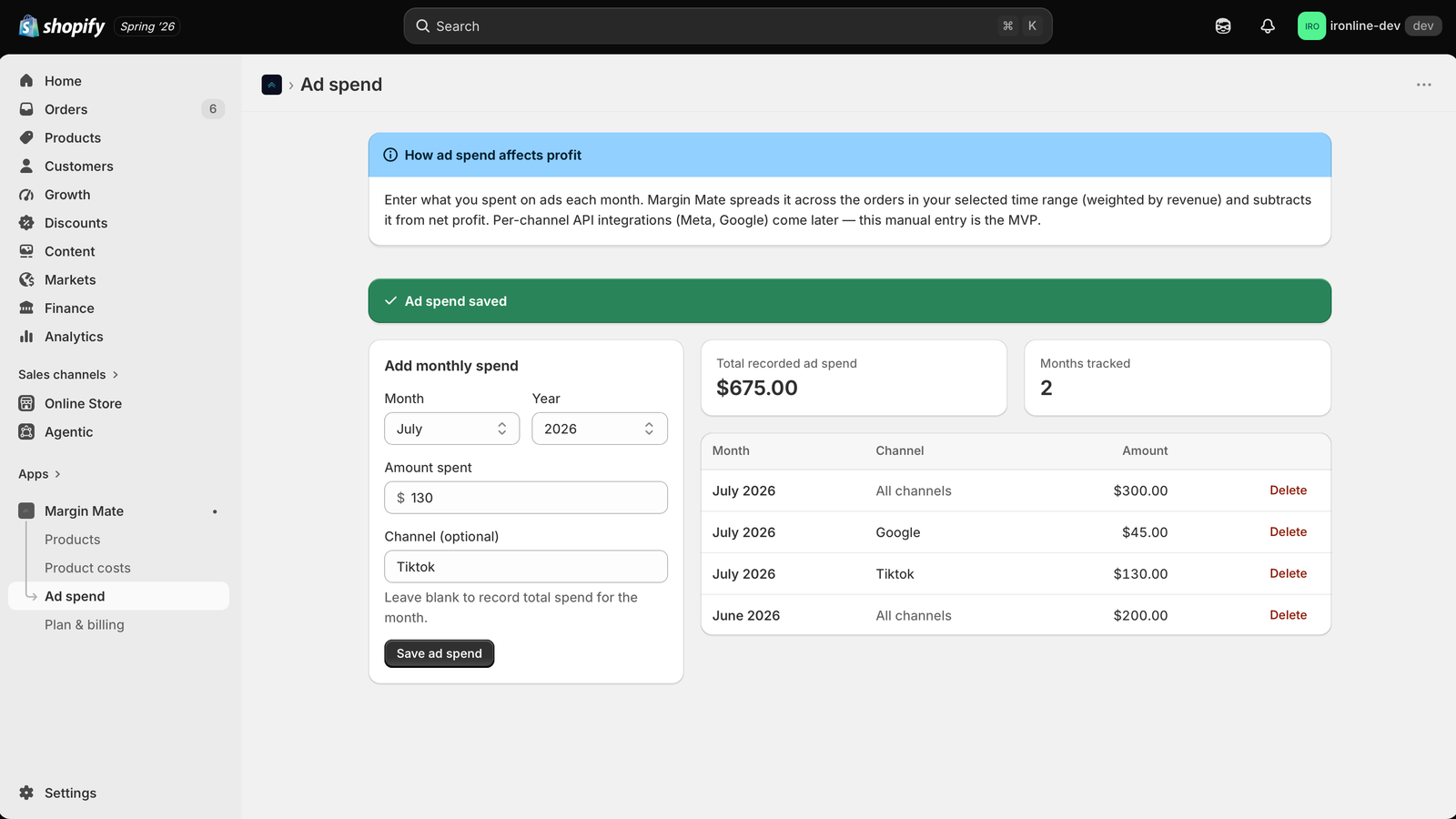This screenshot has height=819, width=1456.
Task: Click the Margin Mate breadcrumb icon
Action: (x=271, y=85)
